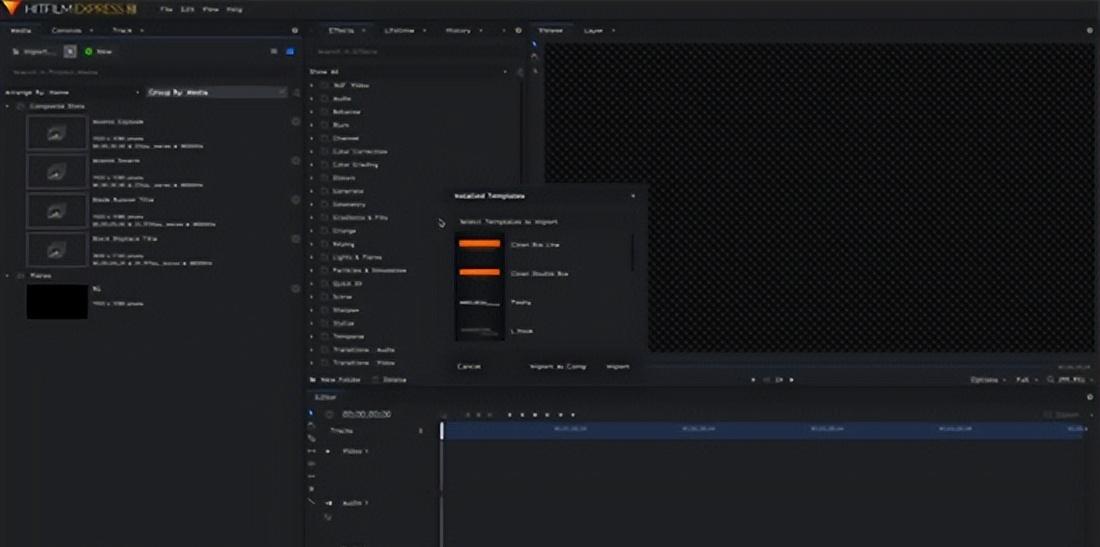Viewport: 1100px width, 547px height.
Task: Switch Media panel to list view
Action: (x=274, y=51)
